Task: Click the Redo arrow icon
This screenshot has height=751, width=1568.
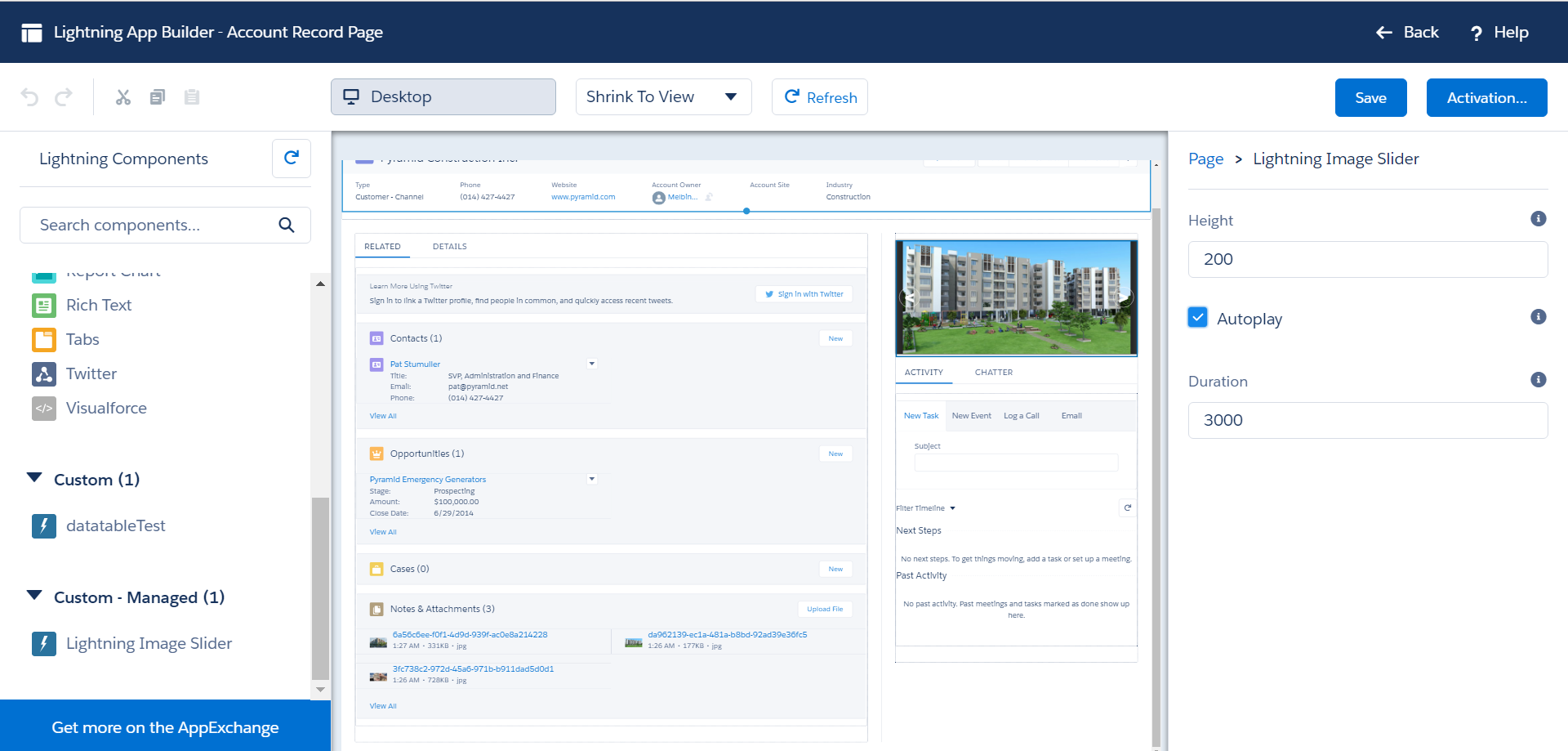Action: (64, 97)
